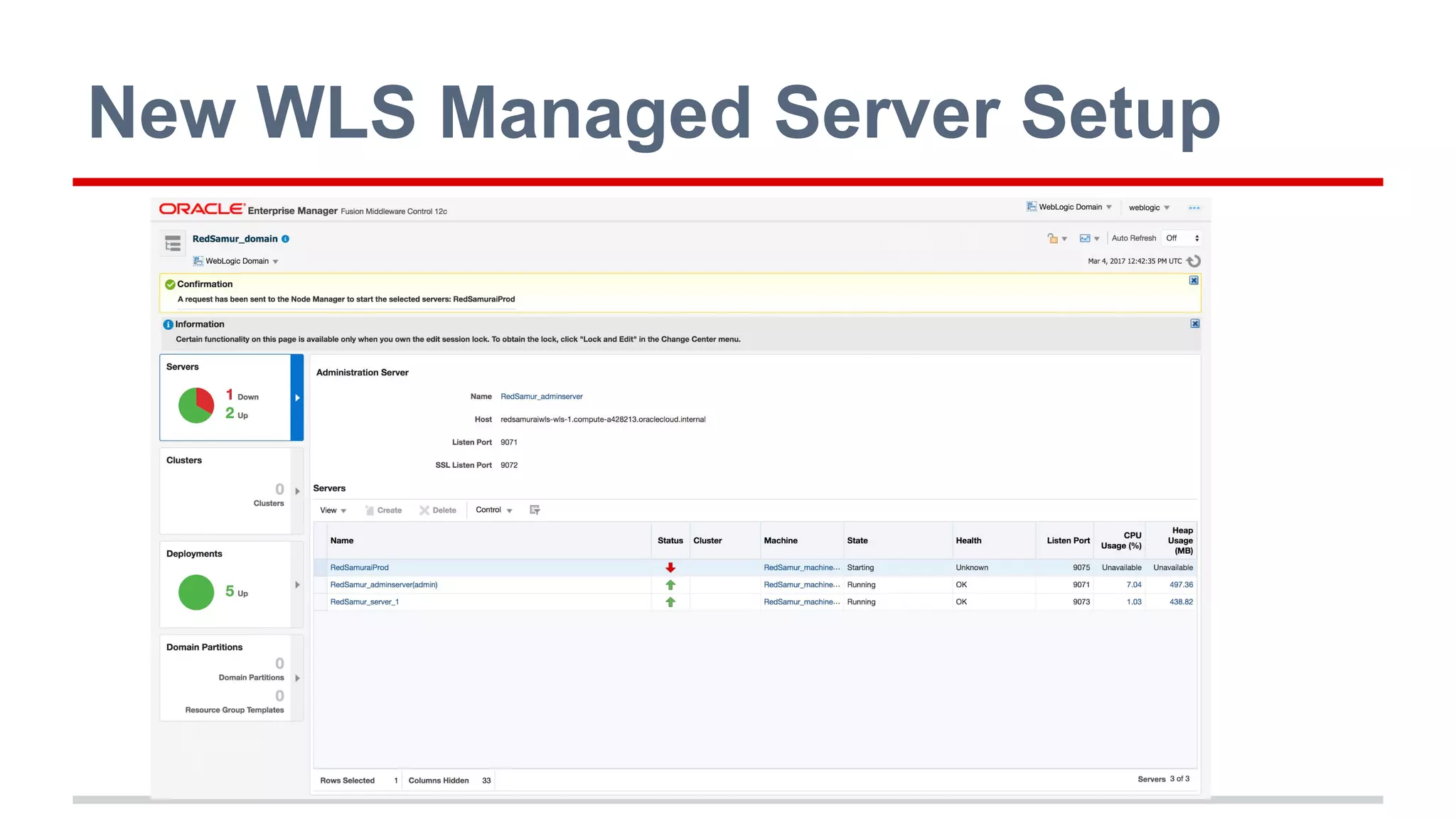This screenshot has width=1456, height=819.
Task: Open the RedSamur_adminserver name link
Action: click(542, 397)
